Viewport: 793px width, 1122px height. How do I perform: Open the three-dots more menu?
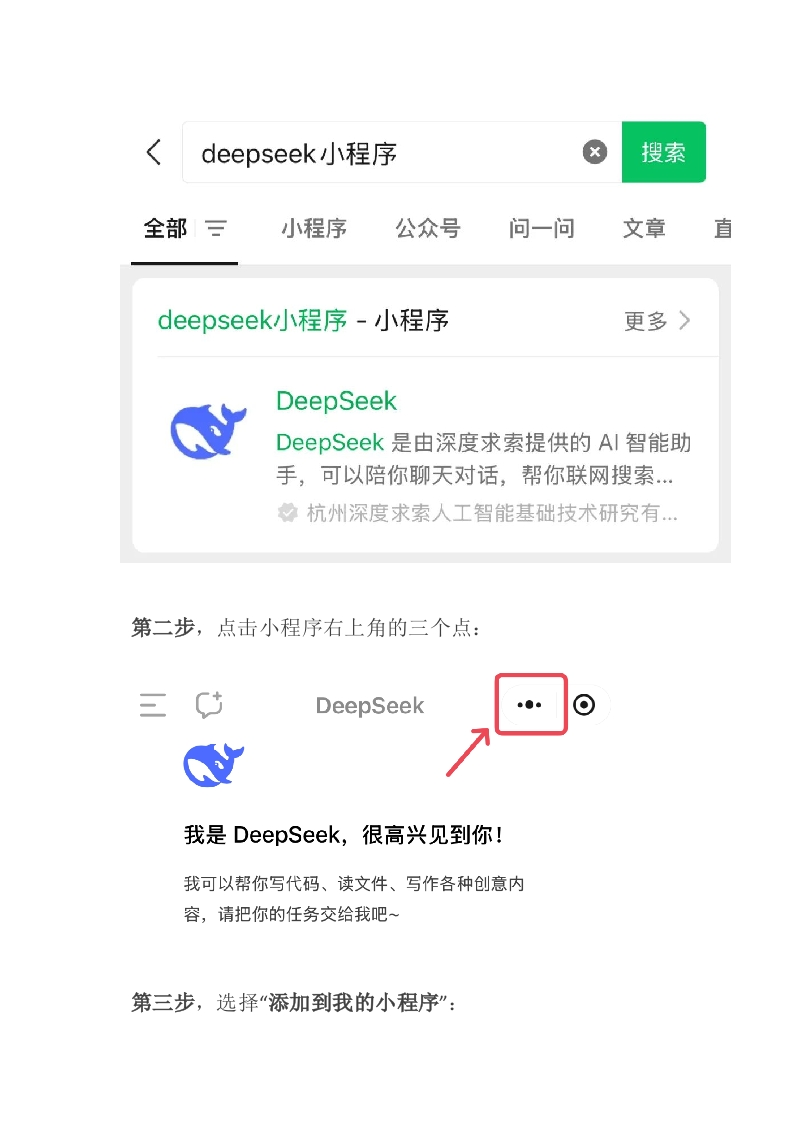coord(530,705)
